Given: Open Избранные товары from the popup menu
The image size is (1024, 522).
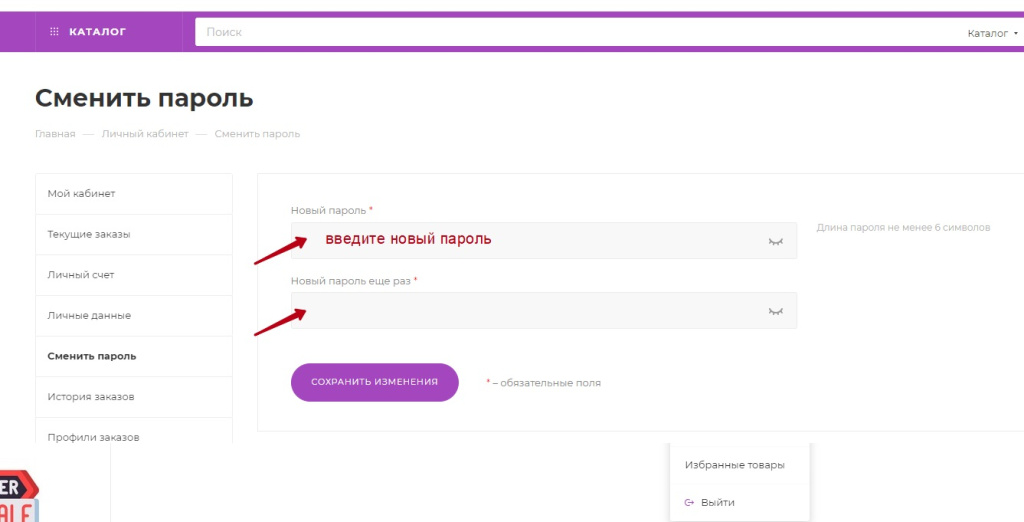Looking at the screenshot, I should (734, 465).
